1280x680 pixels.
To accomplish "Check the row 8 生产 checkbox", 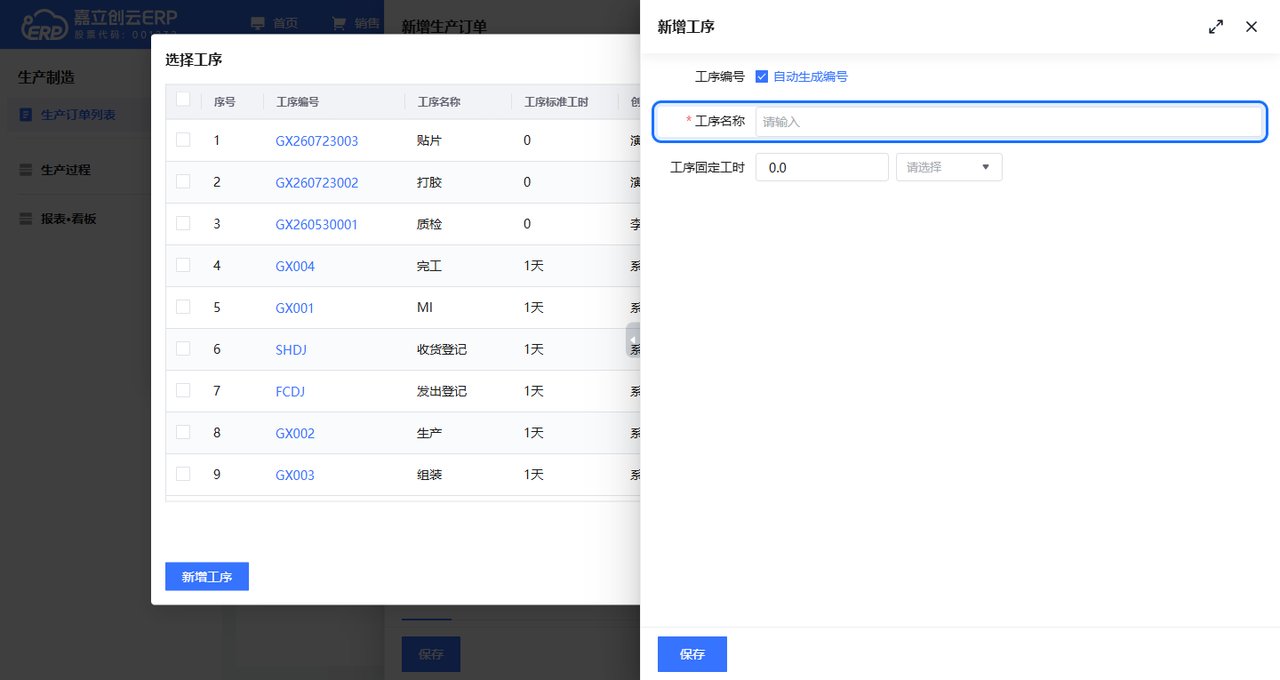I will coord(183,432).
